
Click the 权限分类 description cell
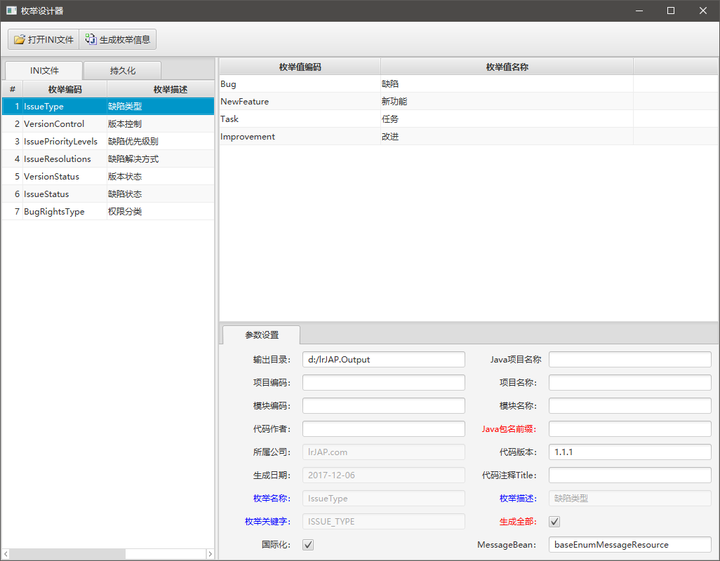point(160,211)
